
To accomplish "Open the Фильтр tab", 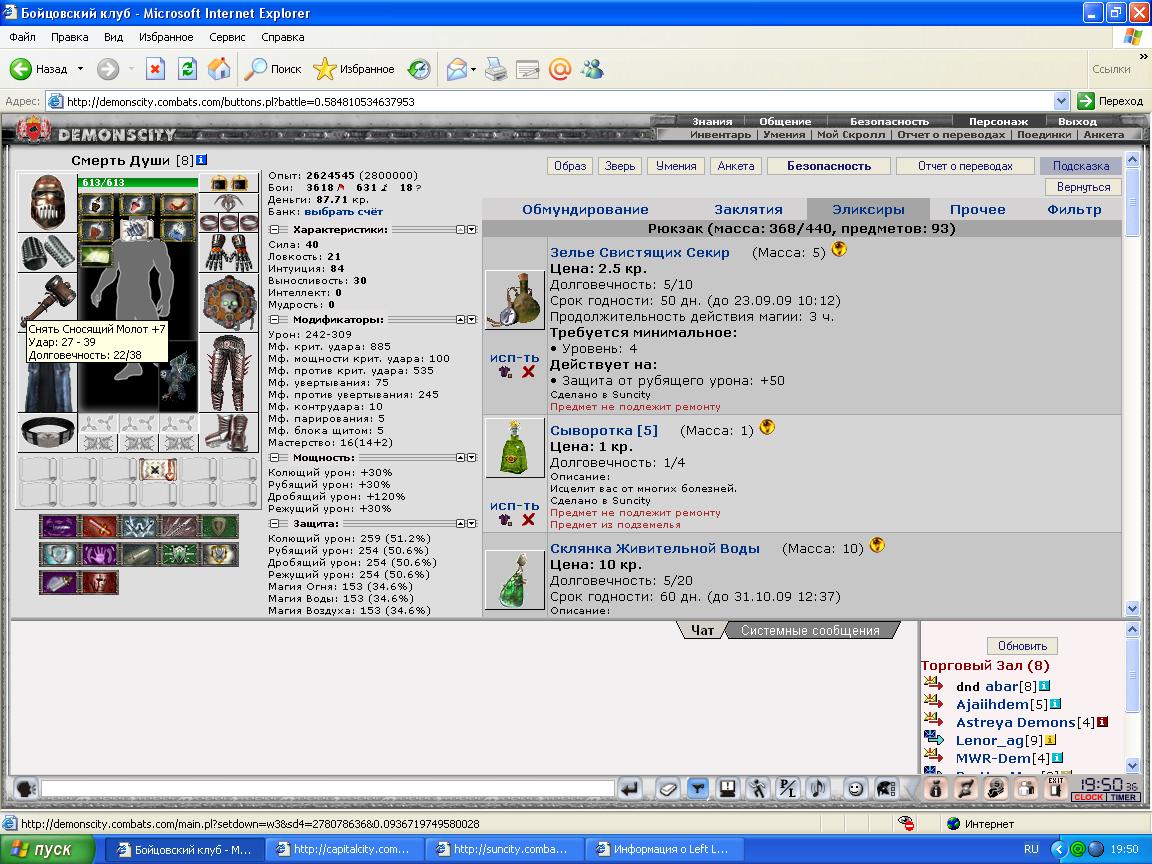I will pyautogui.click(x=1074, y=209).
